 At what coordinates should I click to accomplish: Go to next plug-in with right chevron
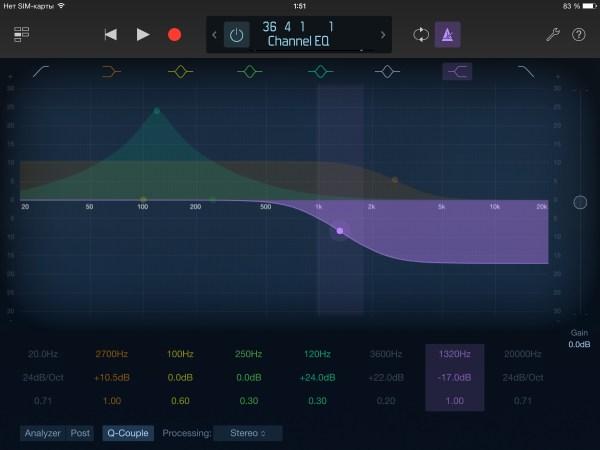coord(383,35)
